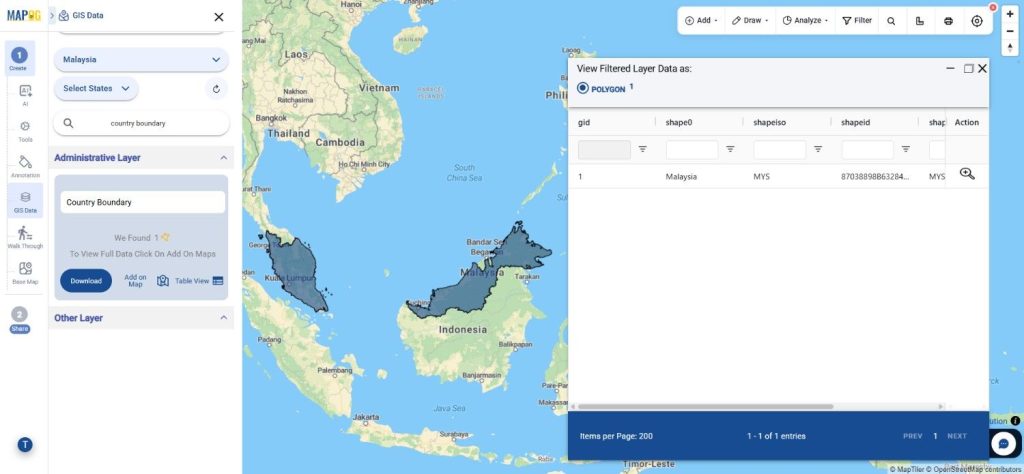Collapse the Administrative Layer section
This screenshot has height=474, width=1024.
[x=223, y=158]
